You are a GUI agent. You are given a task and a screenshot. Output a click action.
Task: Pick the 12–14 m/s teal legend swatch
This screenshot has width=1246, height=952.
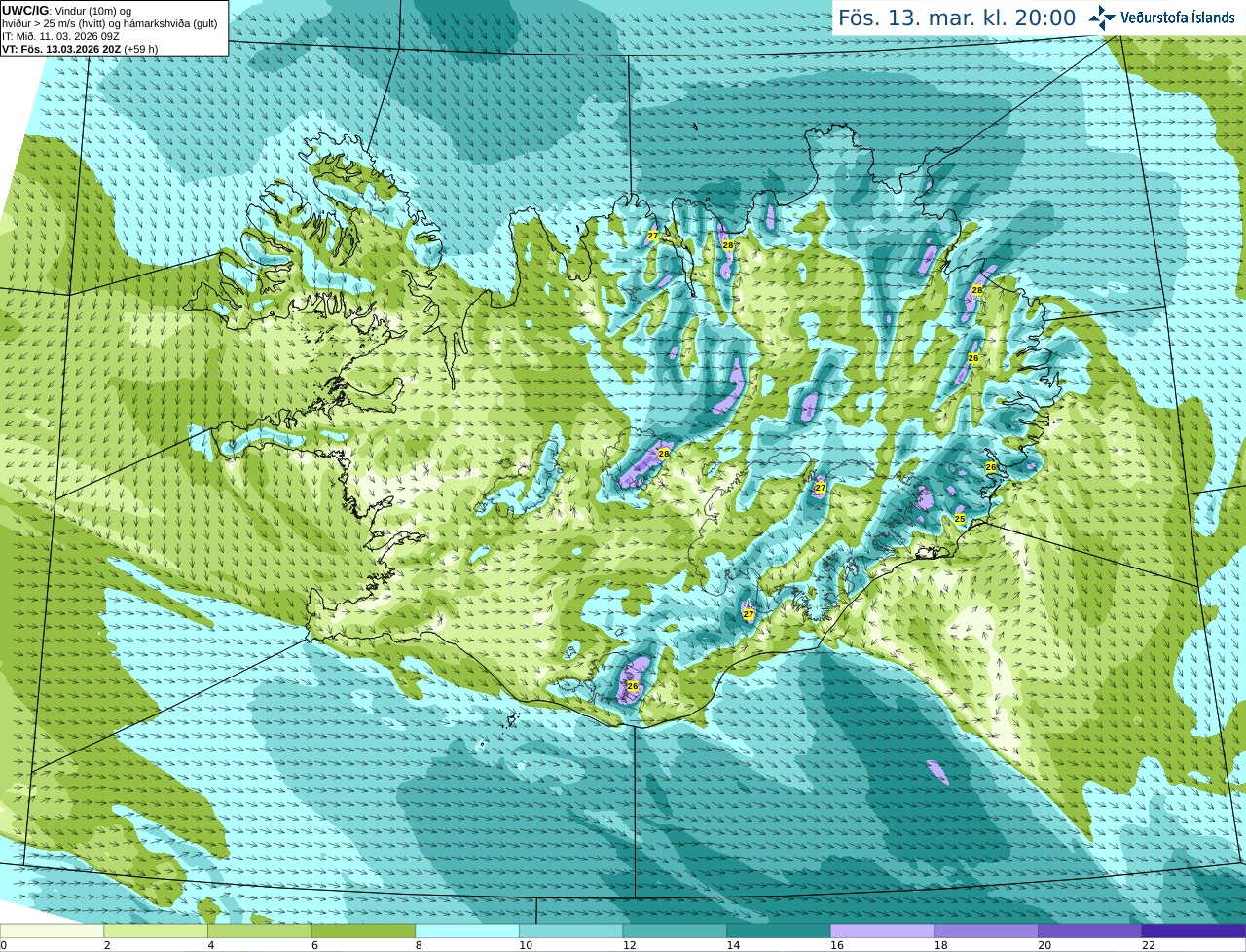(675, 932)
